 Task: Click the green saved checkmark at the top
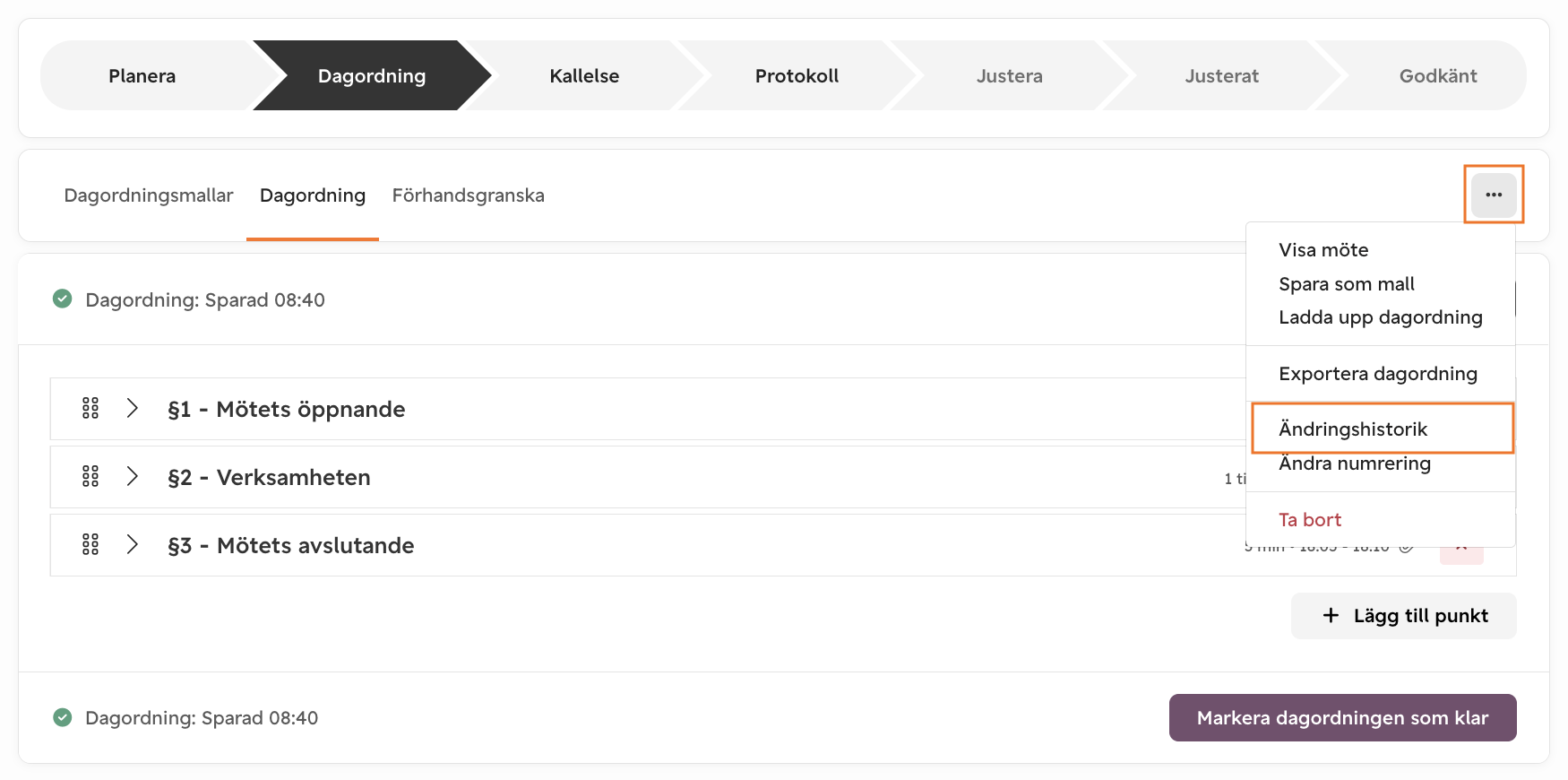[62, 299]
